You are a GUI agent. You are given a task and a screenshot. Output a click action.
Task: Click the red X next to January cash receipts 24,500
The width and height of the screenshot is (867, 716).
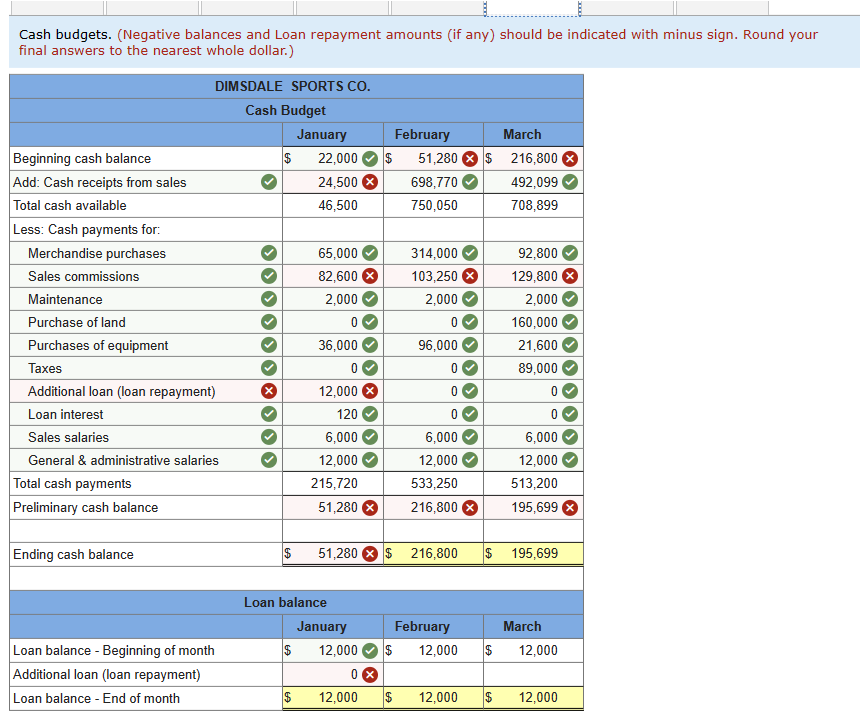coord(370,182)
